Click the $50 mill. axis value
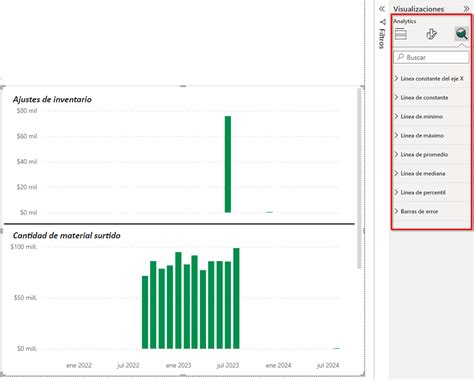 point(25,298)
